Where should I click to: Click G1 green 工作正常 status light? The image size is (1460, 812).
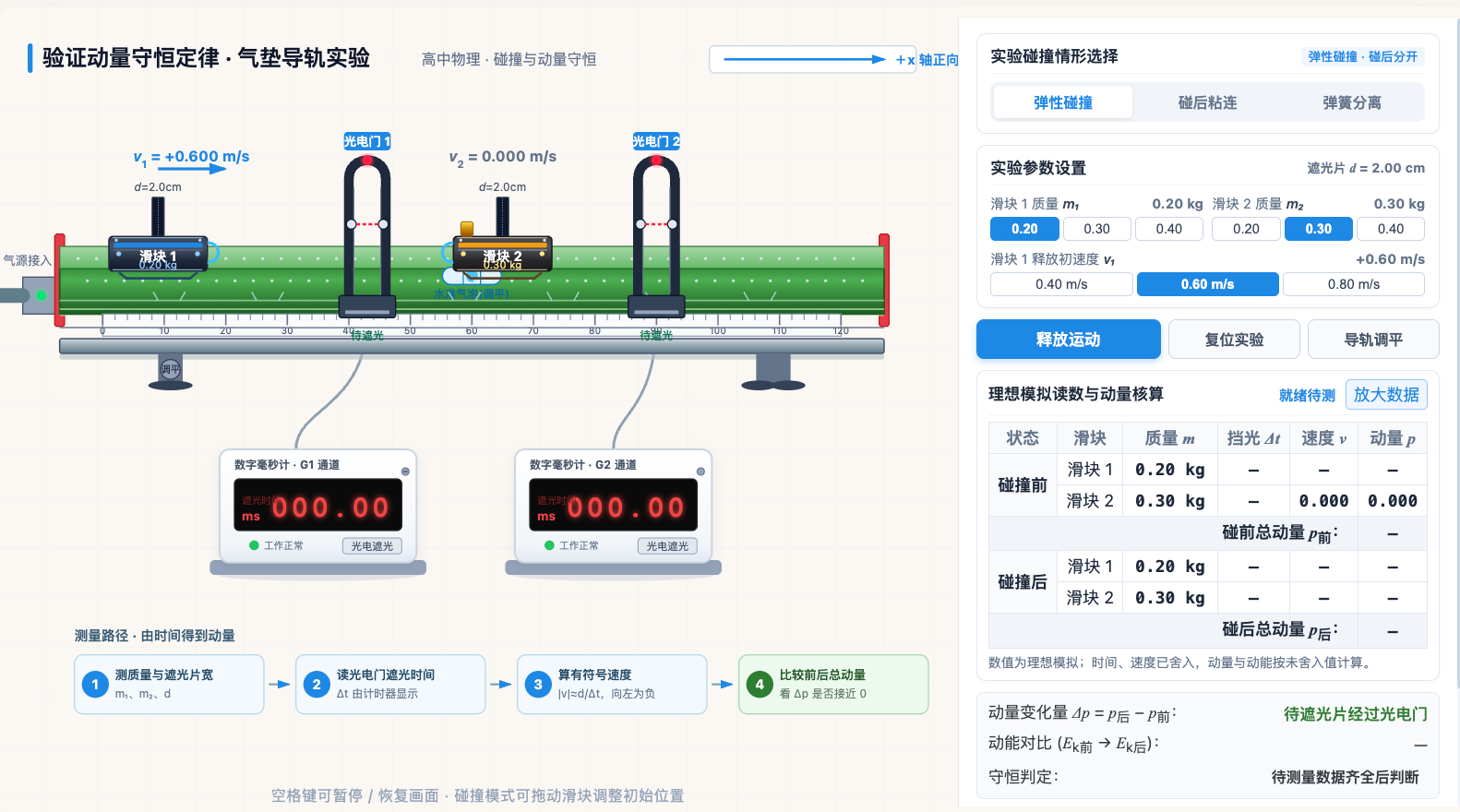[254, 545]
